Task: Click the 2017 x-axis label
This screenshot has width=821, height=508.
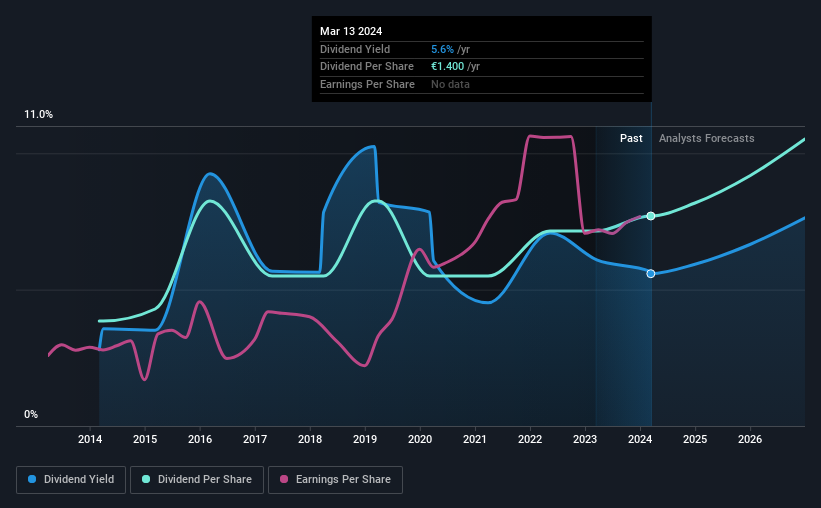Action: [x=255, y=439]
